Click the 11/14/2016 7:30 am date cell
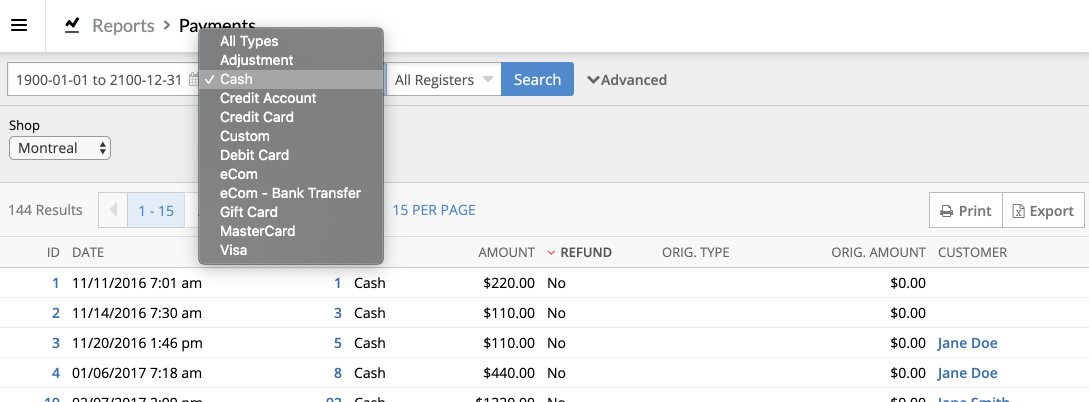 tap(137, 313)
